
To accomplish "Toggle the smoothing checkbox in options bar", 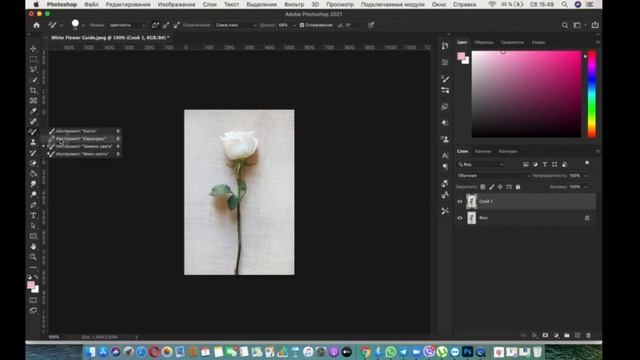I will pyautogui.click(x=302, y=25).
